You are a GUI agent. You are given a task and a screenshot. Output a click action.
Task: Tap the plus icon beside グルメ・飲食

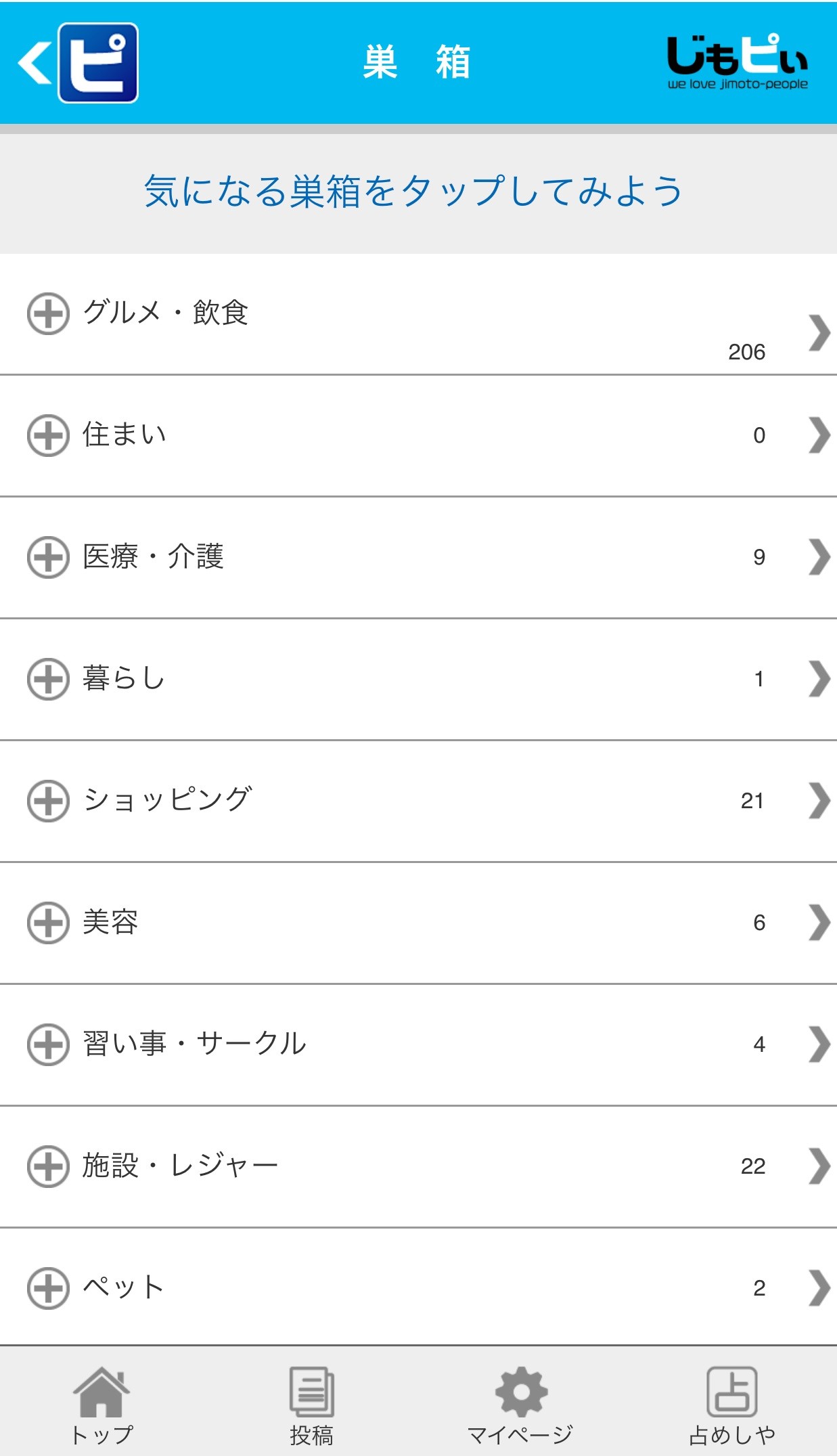click(48, 314)
